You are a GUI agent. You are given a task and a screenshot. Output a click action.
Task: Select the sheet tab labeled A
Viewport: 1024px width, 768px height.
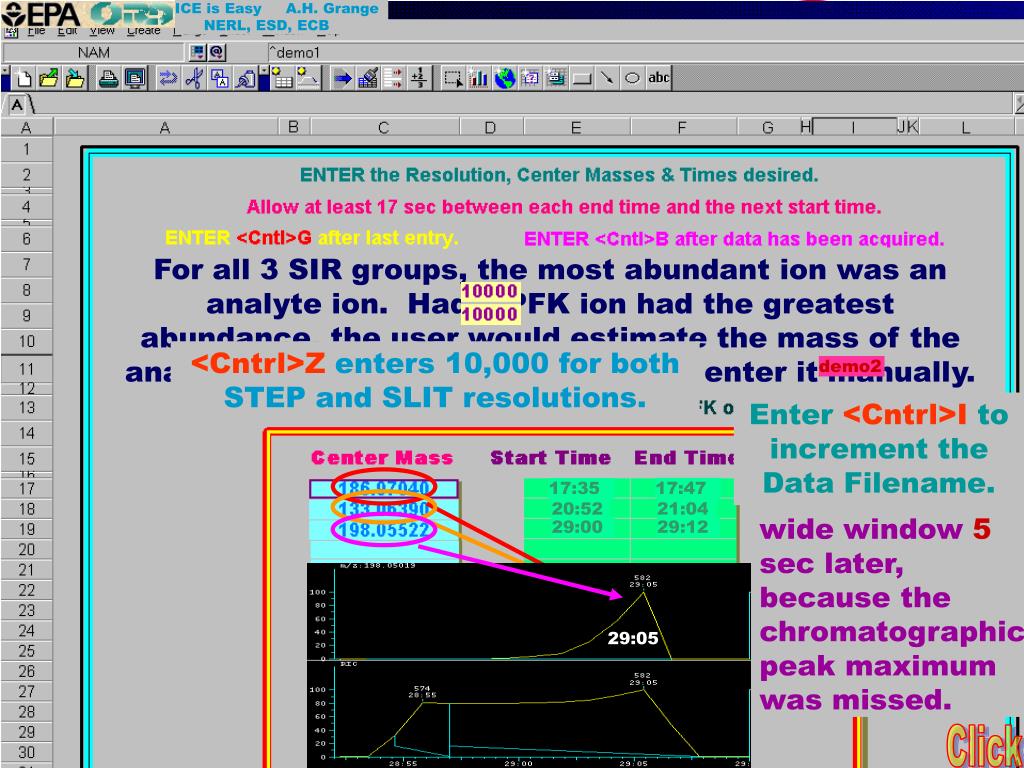click(18, 105)
